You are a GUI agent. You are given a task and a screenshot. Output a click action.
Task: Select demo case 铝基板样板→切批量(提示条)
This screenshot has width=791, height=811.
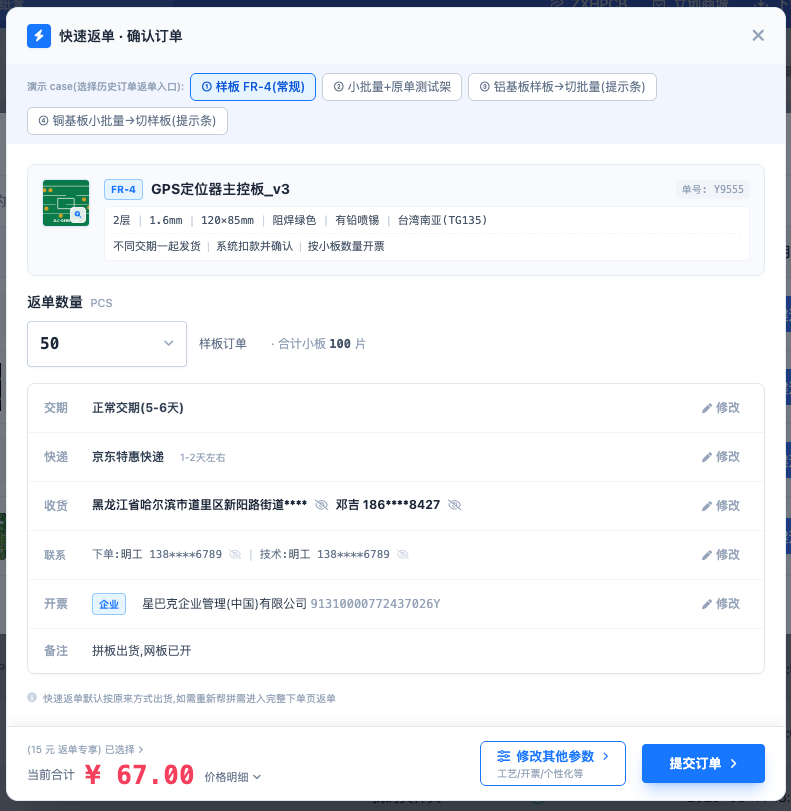[x=562, y=87]
